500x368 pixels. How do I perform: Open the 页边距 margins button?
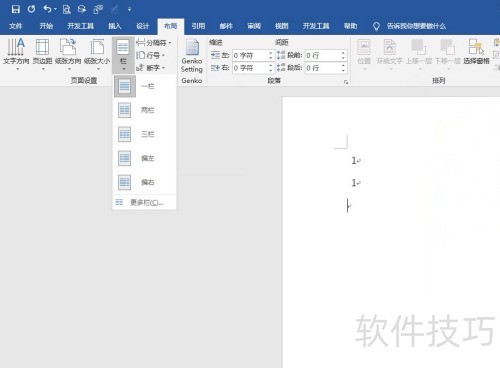(x=43, y=54)
